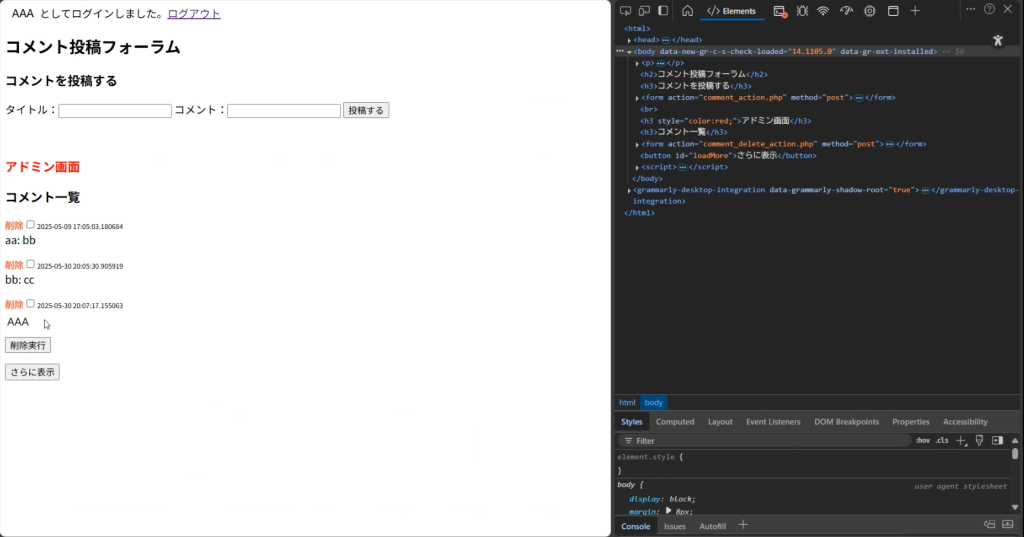Screen dimensions: 1024x537
Task: Click the ログアウト logout link
Action: coord(194,14)
